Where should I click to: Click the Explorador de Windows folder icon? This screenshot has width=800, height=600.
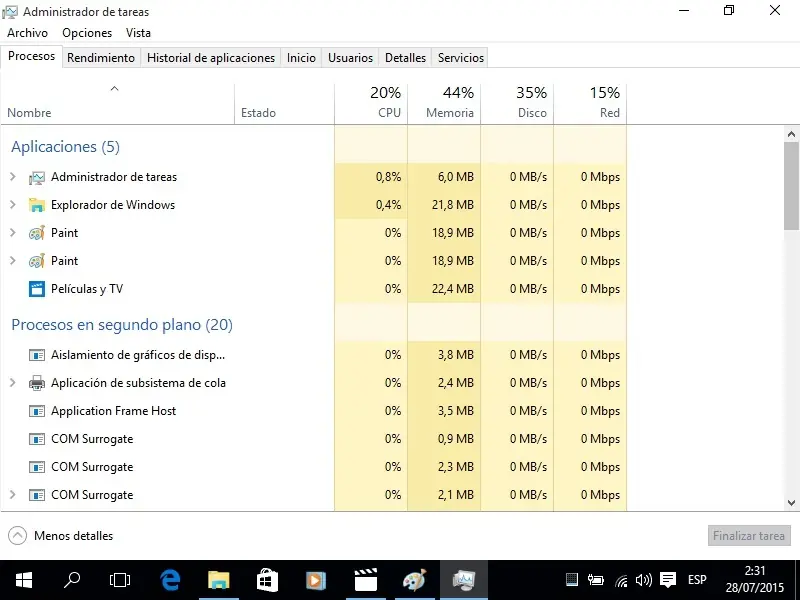[37, 205]
